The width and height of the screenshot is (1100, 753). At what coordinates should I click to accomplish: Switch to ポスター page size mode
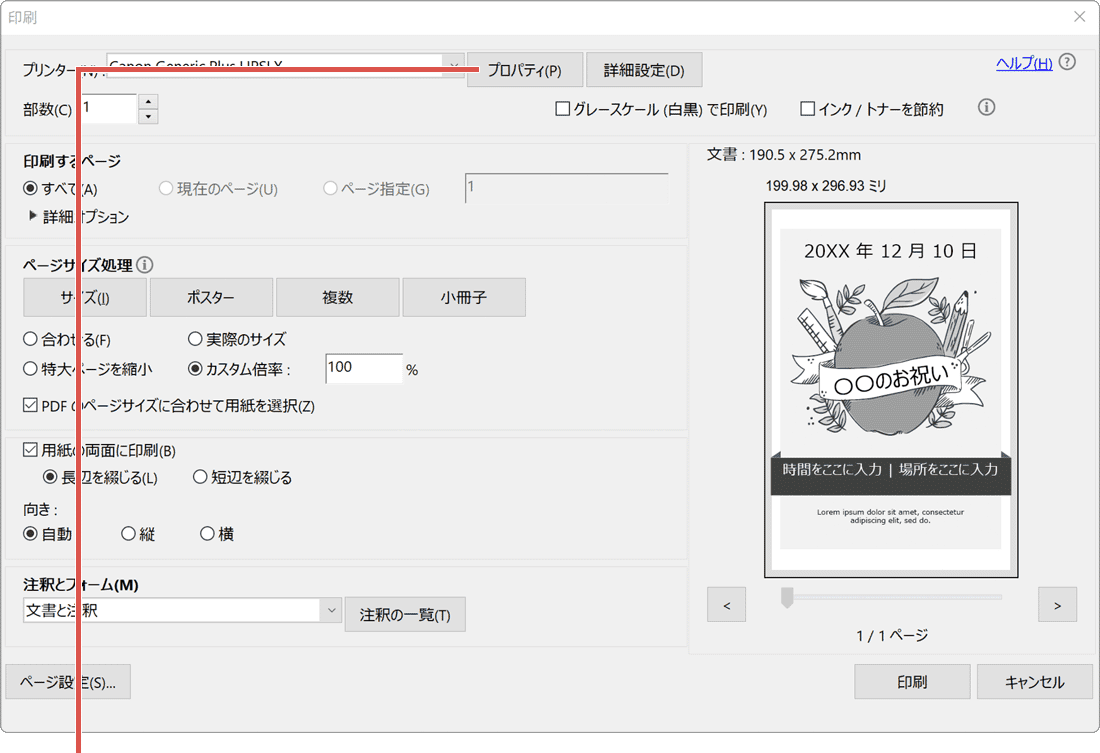(x=210, y=297)
